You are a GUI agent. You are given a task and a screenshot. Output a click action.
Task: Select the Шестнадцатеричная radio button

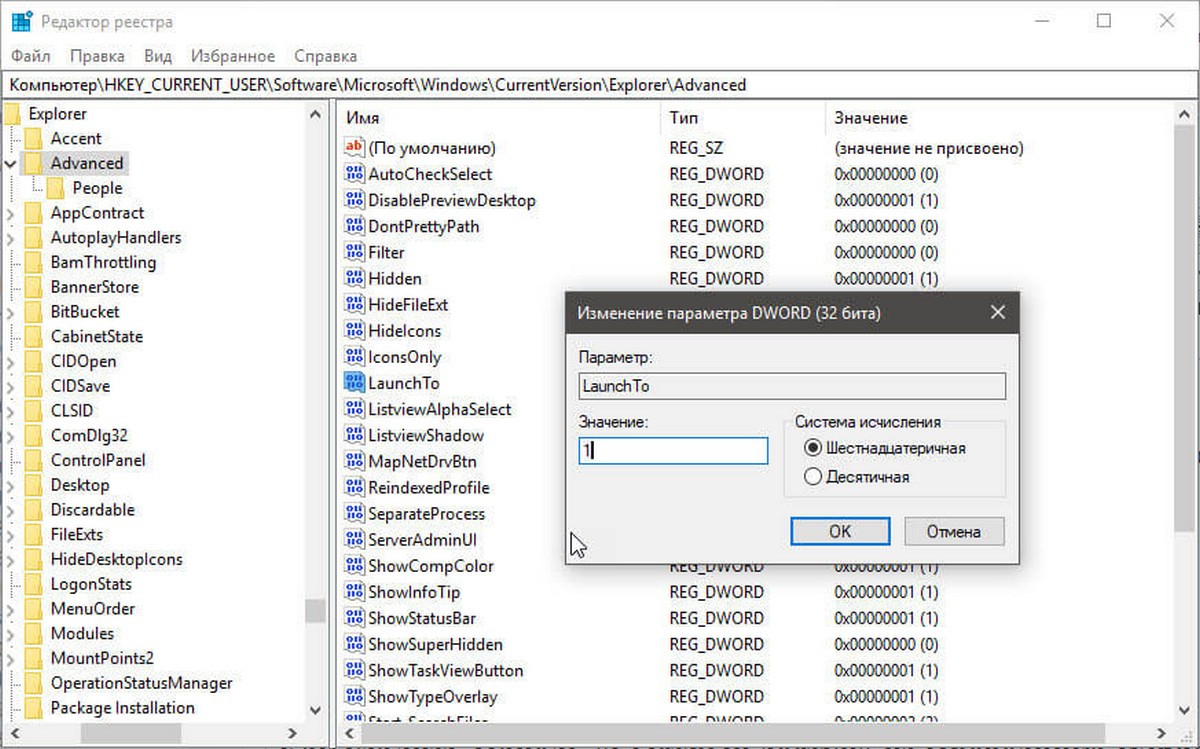click(x=813, y=448)
